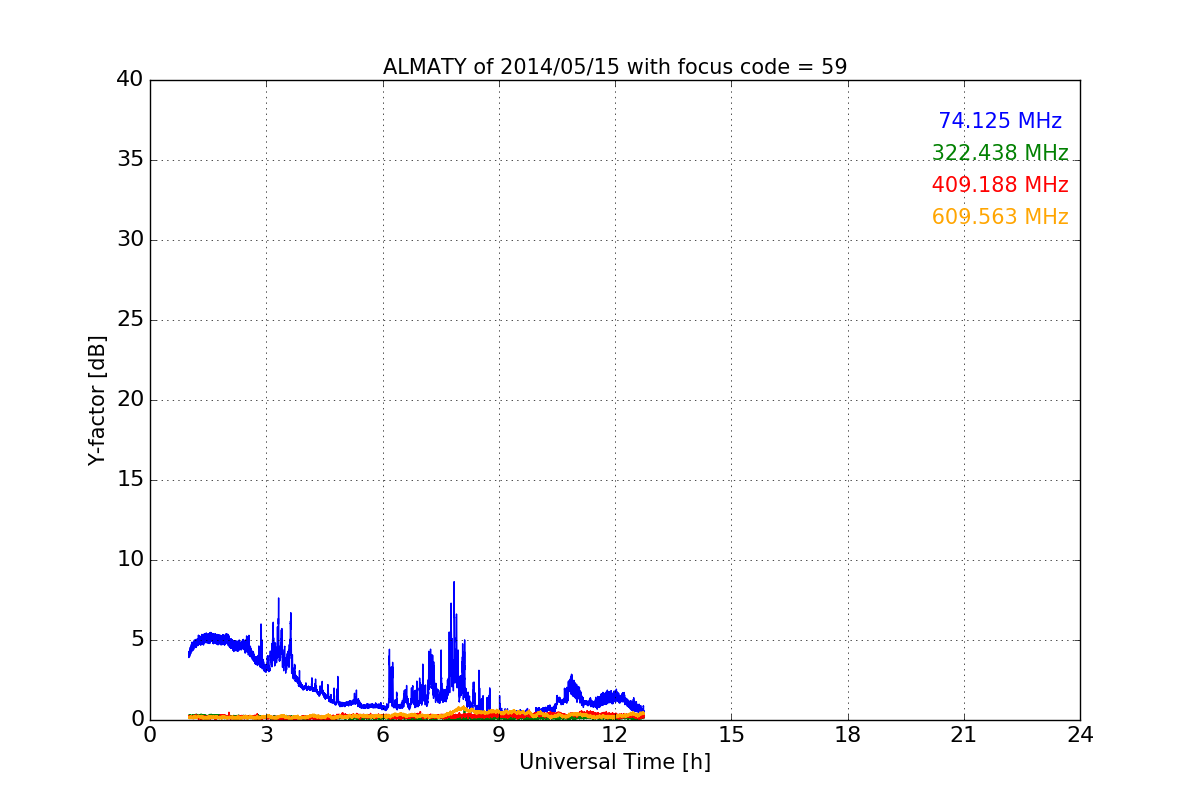Click the x-axis tick label '3'
This screenshot has width=1200, height=800.
click(x=266, y=735)
